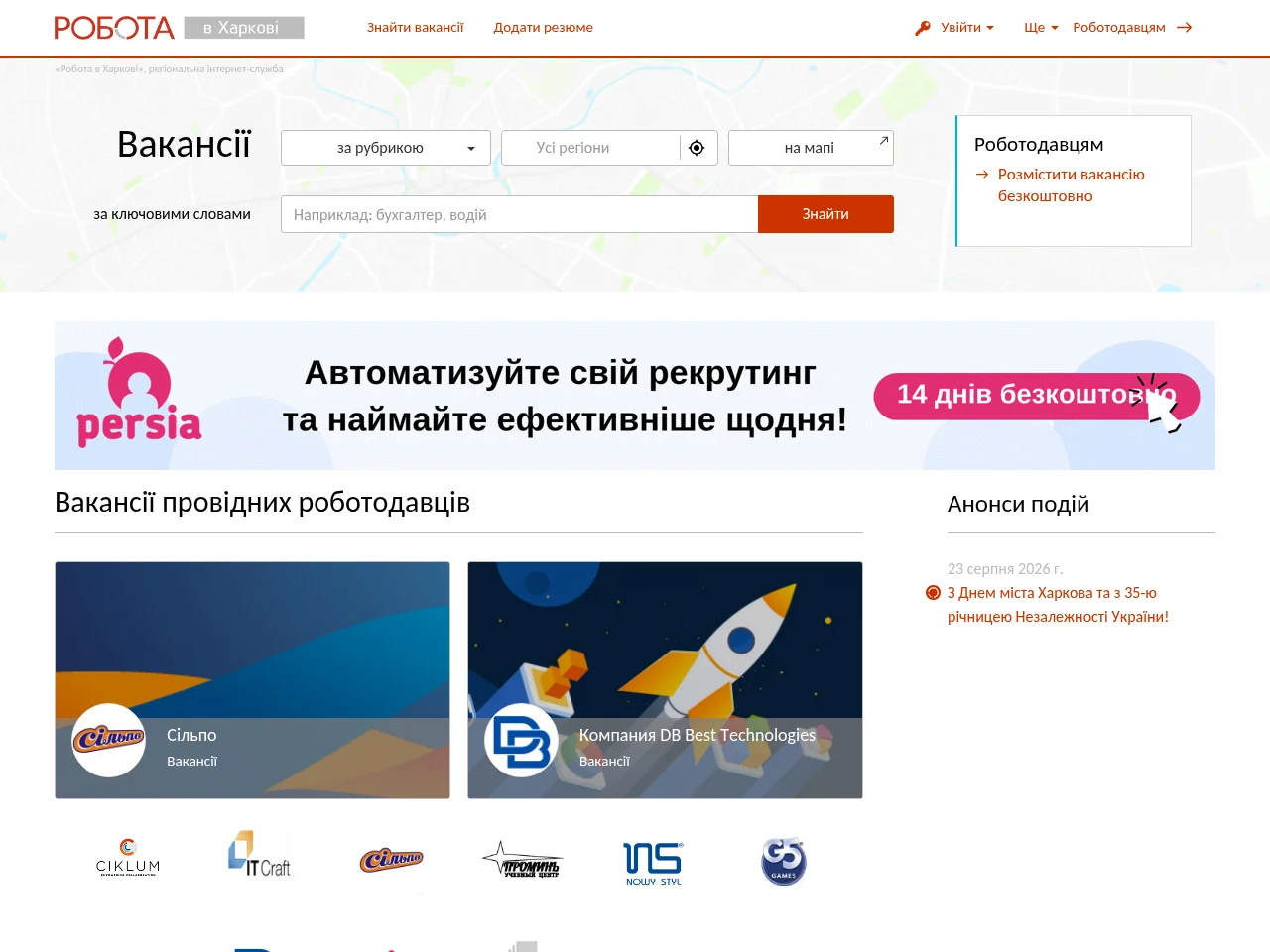Open the Nowy Styl employer logo
1270x952 pixels.
[653, 863]
